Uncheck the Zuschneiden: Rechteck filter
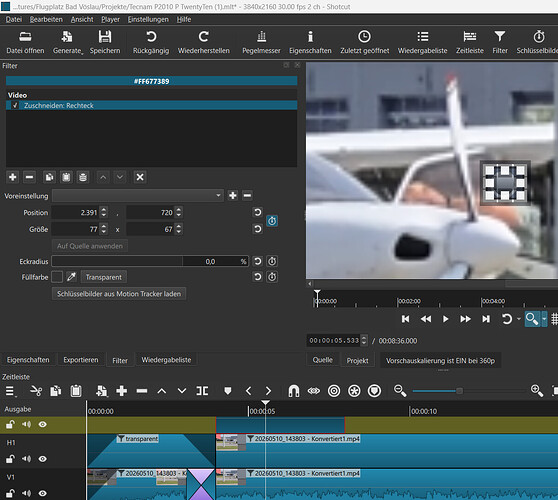Screen dimensions: 558x500 click(x=15, y=105)
